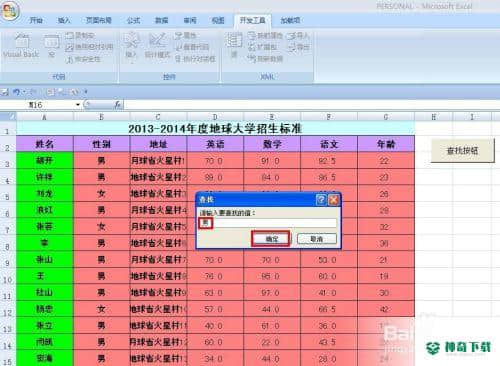This screenshot has height=366, width=500.
Task: Expand the Name Box dropdown arrow
Action: (x=78, y=105)
